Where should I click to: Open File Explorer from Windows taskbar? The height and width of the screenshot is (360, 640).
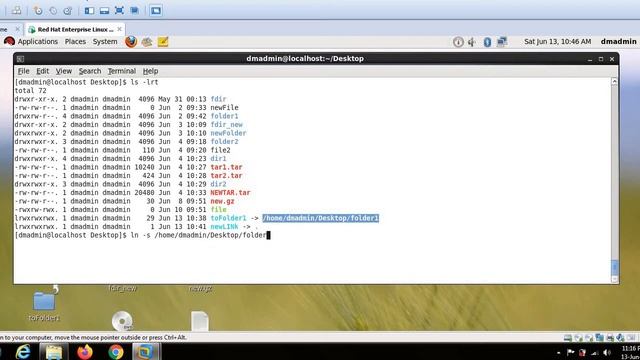click(x=53, y=352)
